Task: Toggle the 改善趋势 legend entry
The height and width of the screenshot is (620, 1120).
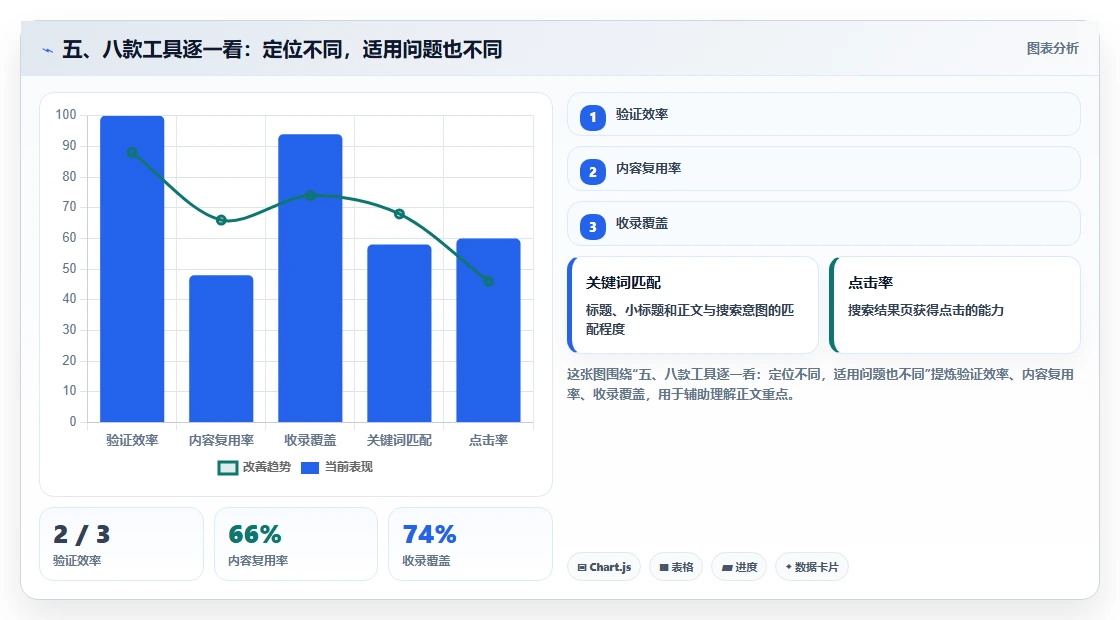Action: pos(254,467)
